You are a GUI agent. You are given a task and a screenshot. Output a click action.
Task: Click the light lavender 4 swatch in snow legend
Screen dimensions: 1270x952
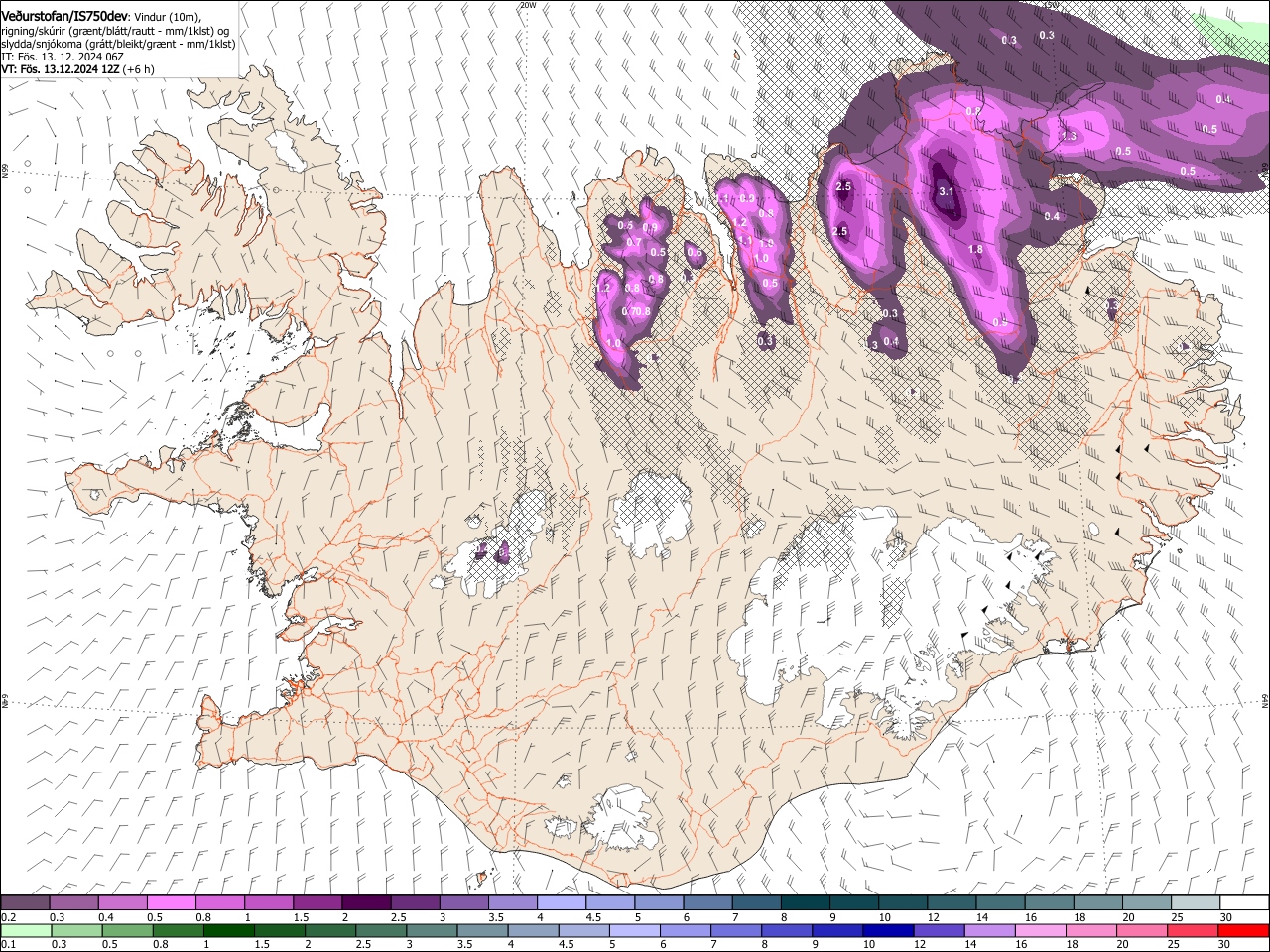(561, 903)
